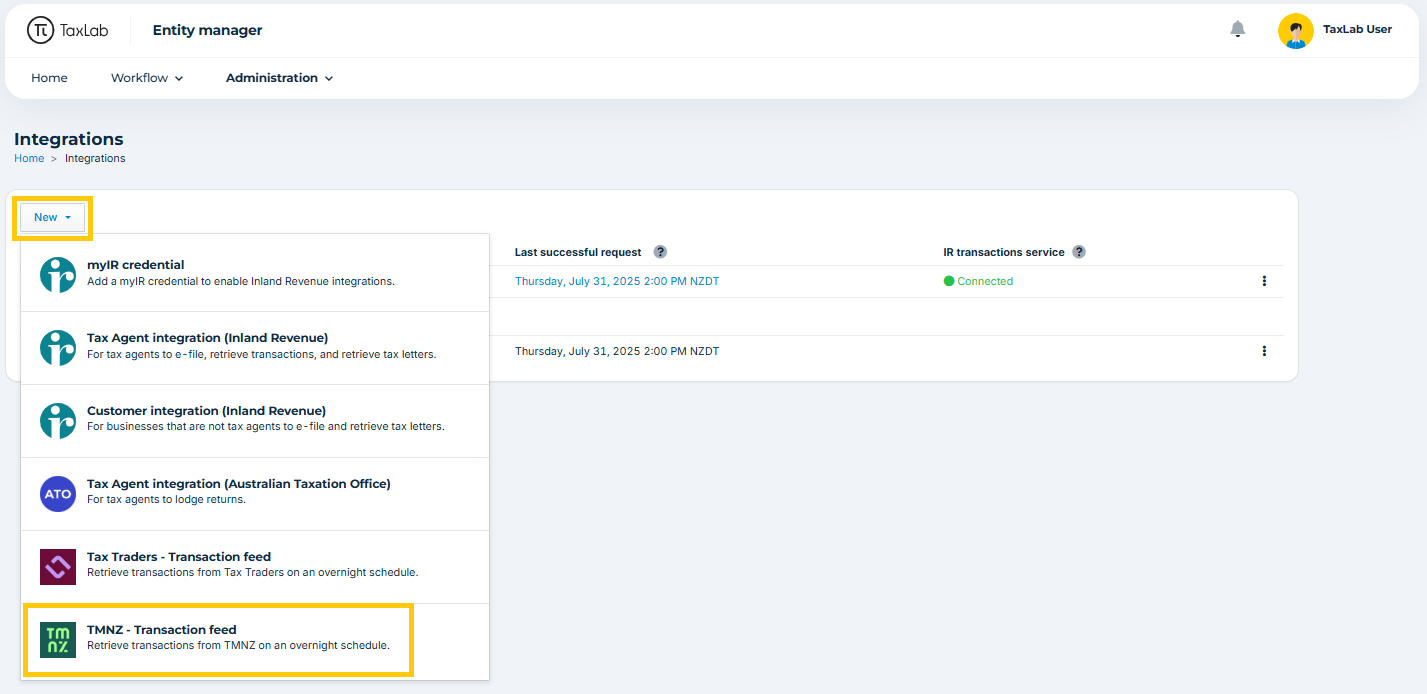Click the Customer integration Inland Revenue icon

point(58,420)
